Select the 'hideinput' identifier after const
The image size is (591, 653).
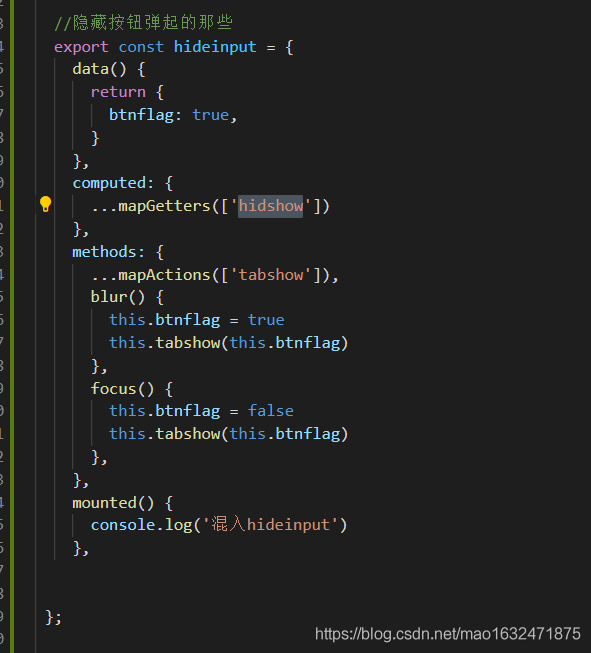click(215, 47)
